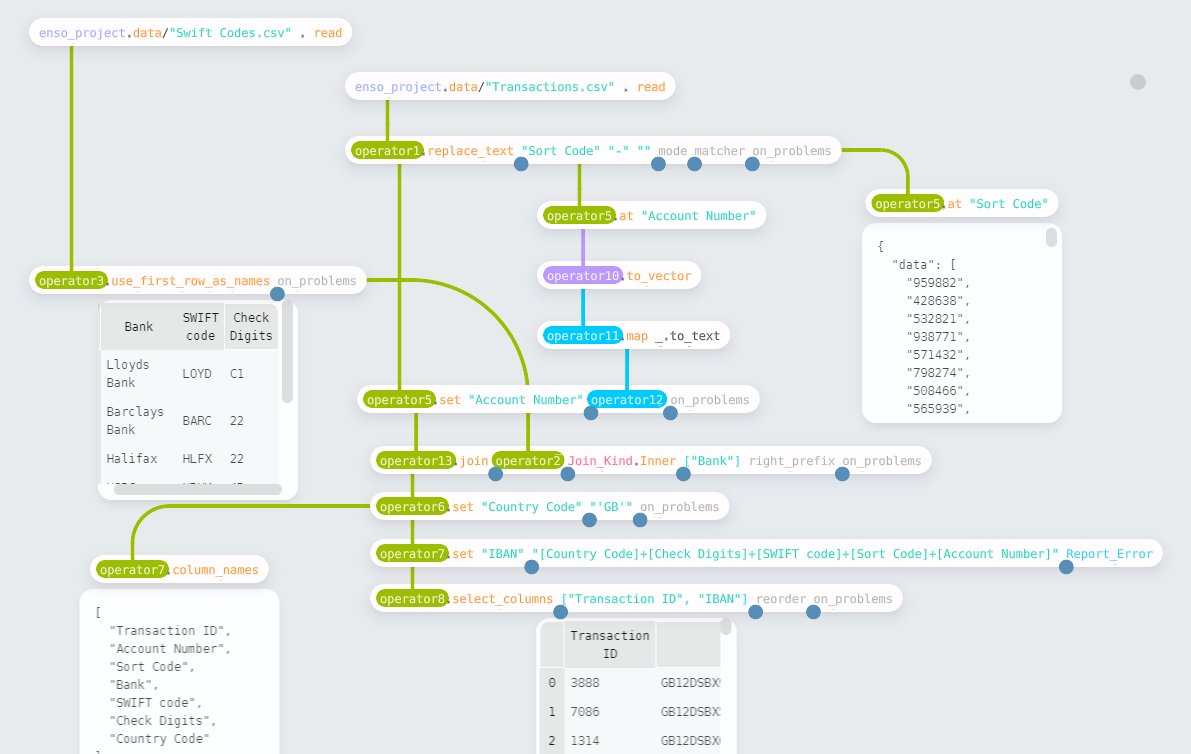This screenshot has height=754, width=1191.
Task: Click the operator7 column_names node badge
Action: pos(130,569)
